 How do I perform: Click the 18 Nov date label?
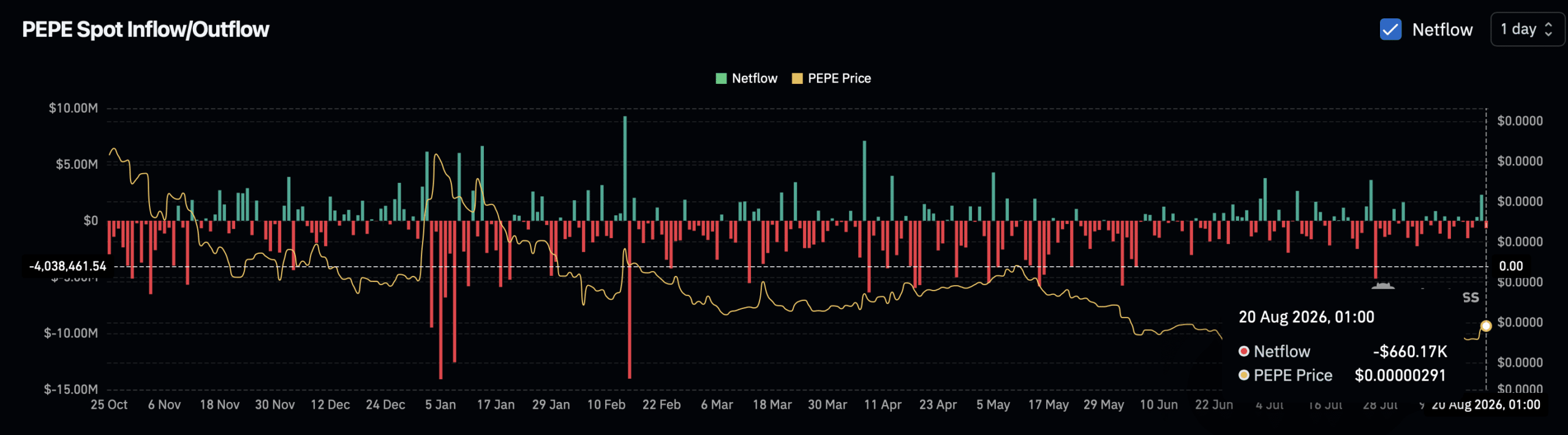219,405
